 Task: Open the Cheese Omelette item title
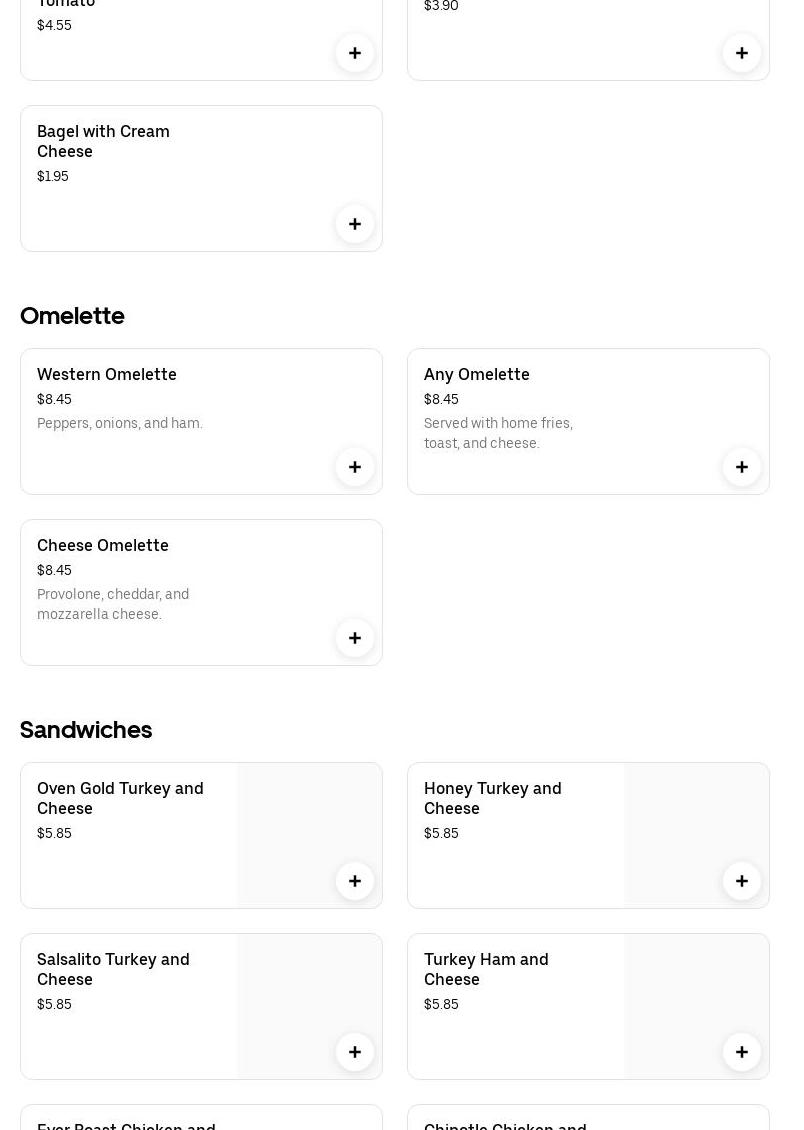coord(103,545)
